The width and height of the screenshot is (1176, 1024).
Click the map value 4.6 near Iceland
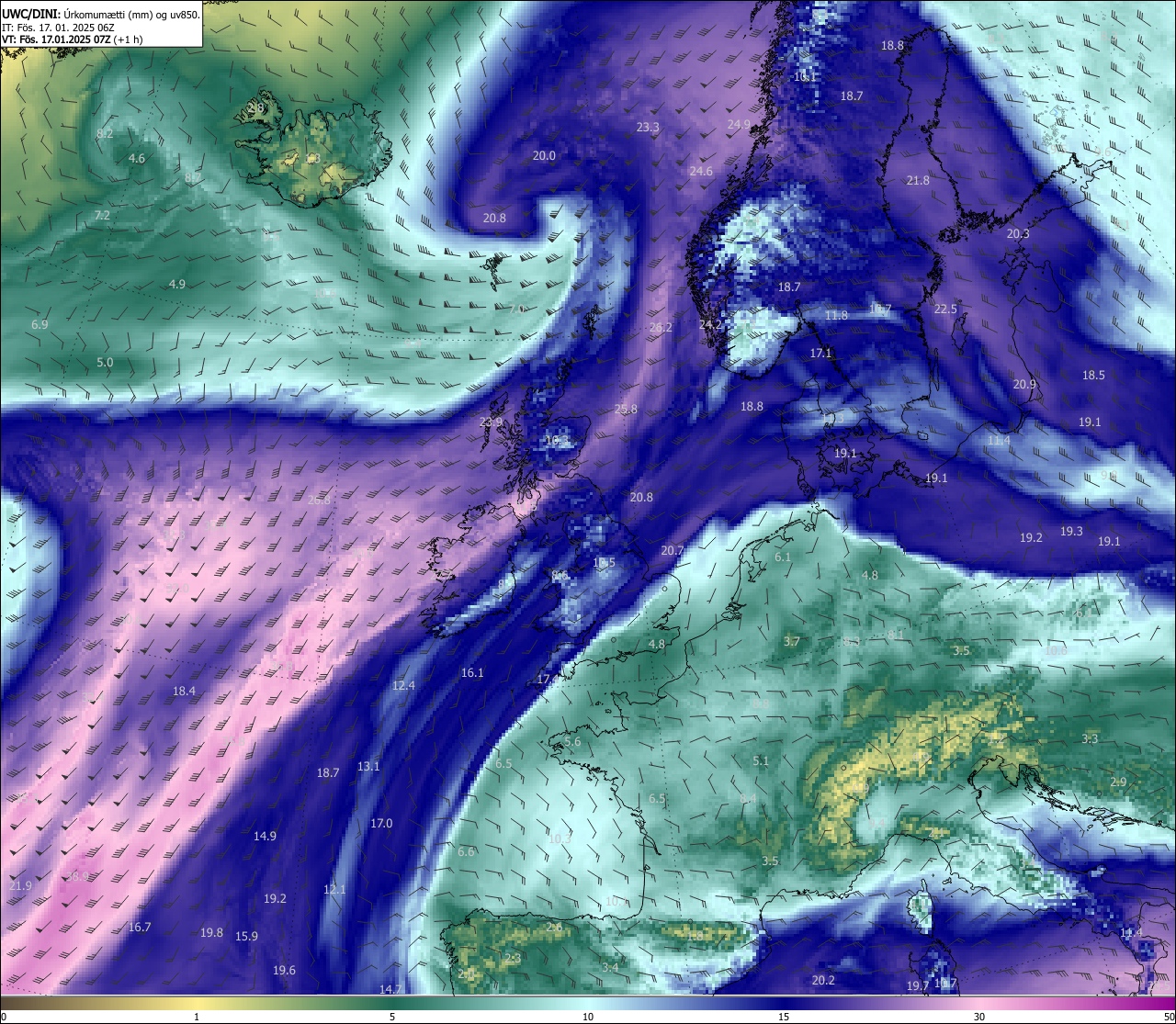(x=136, y=159)
